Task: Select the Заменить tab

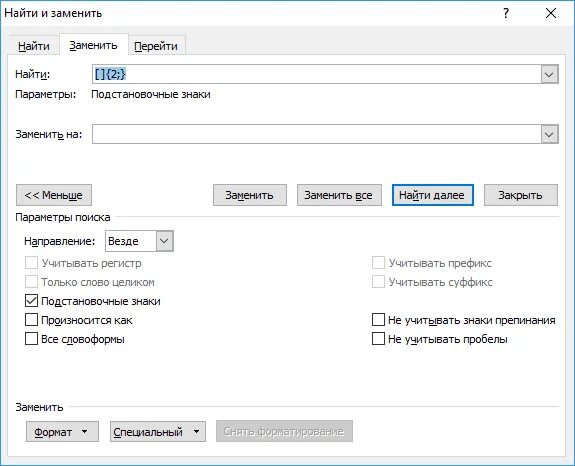Action: pos(94,45)
